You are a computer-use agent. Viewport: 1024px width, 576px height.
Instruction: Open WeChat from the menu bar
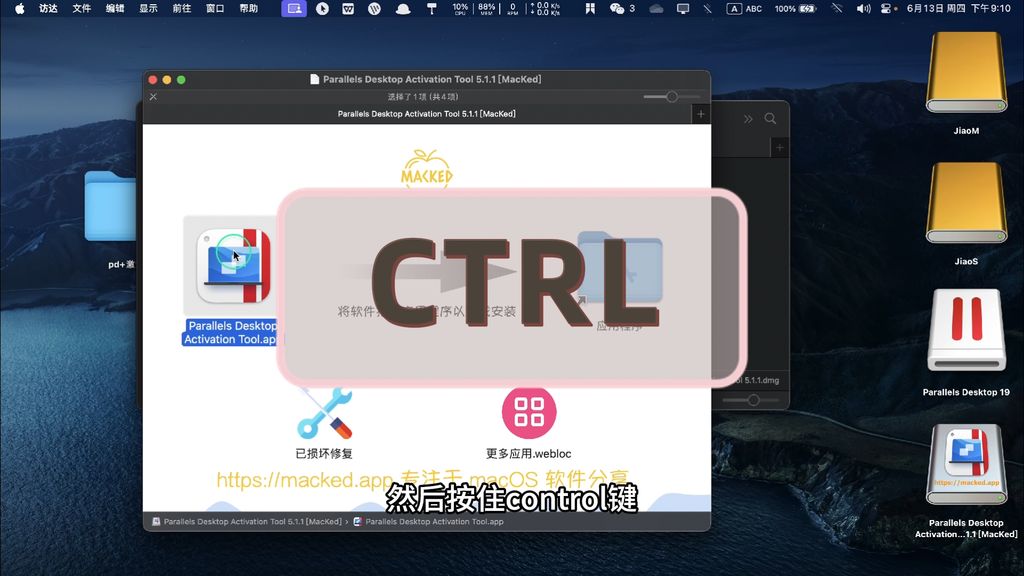click(621, 8)
